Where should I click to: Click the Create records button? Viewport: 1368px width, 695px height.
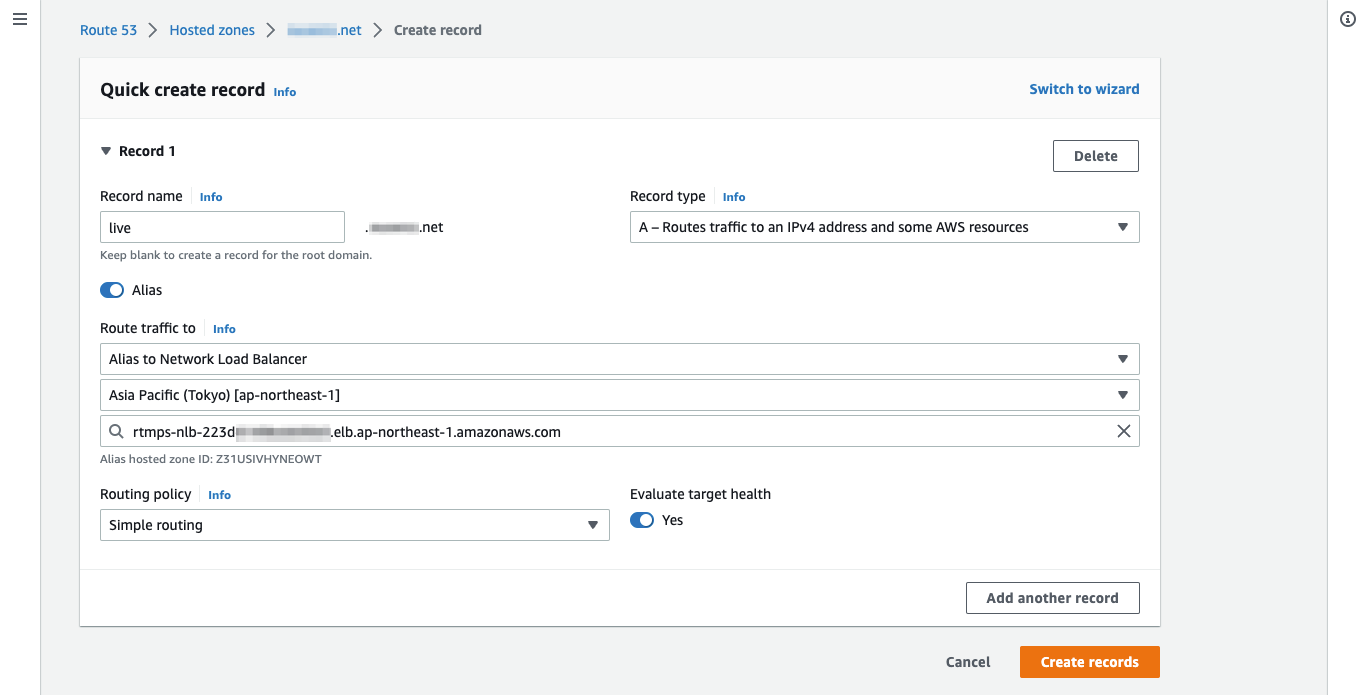[1089, 662]
